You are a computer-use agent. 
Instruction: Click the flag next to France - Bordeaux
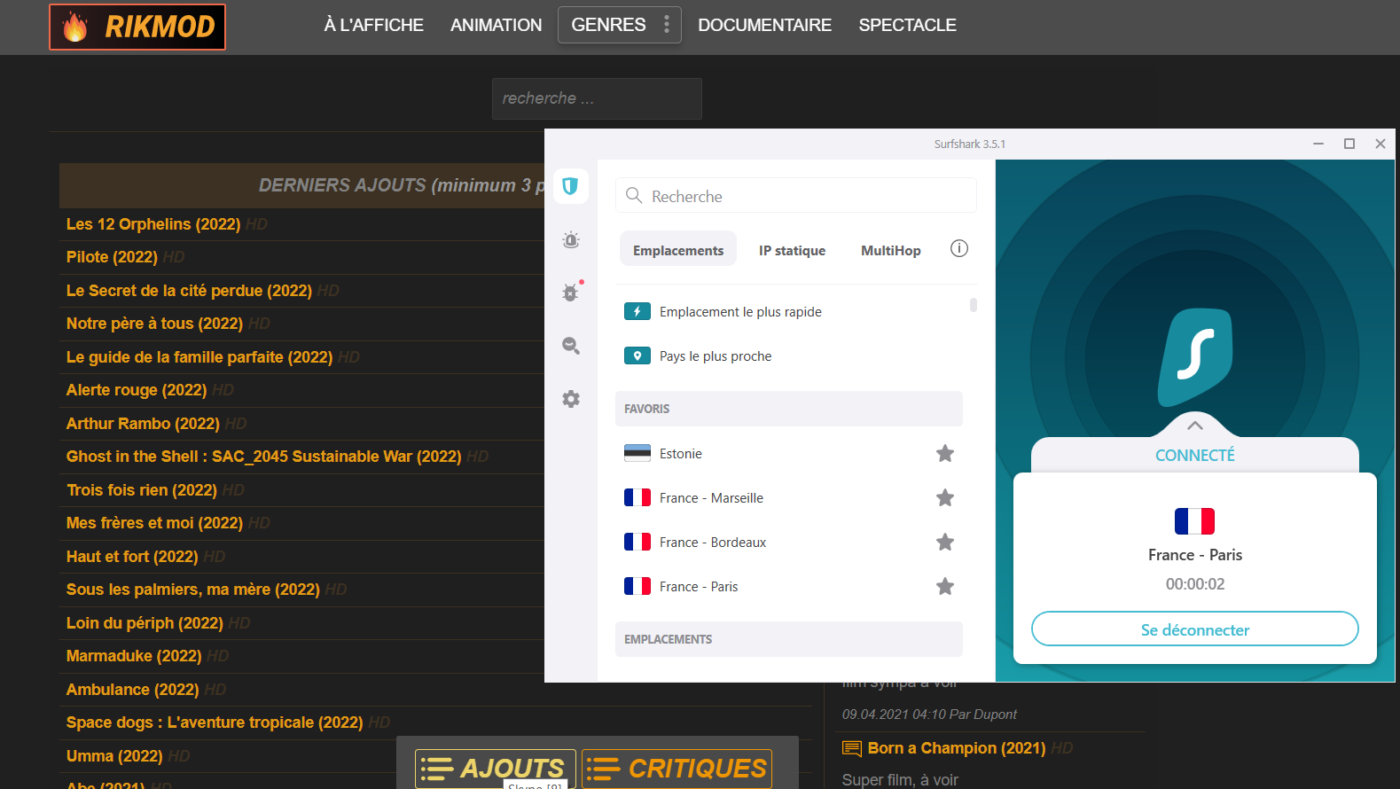click(637, 541)
